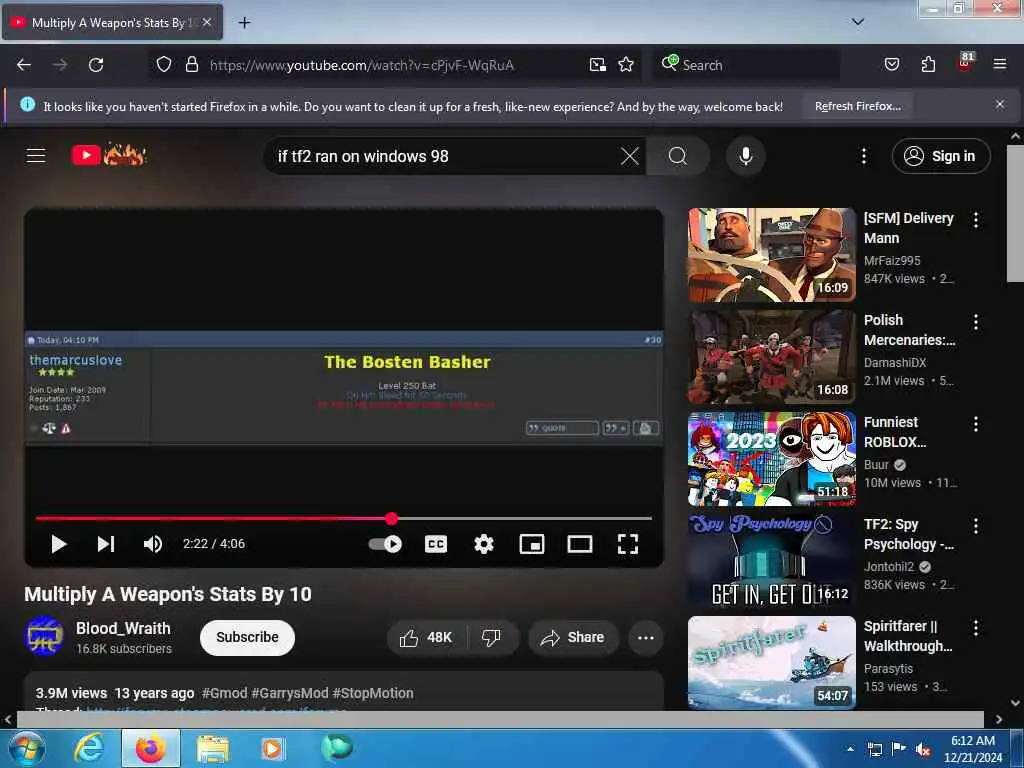Screen dimensions: 1024x768
Task: Go to YouTube home logo
Action: (x=109, y=155)
